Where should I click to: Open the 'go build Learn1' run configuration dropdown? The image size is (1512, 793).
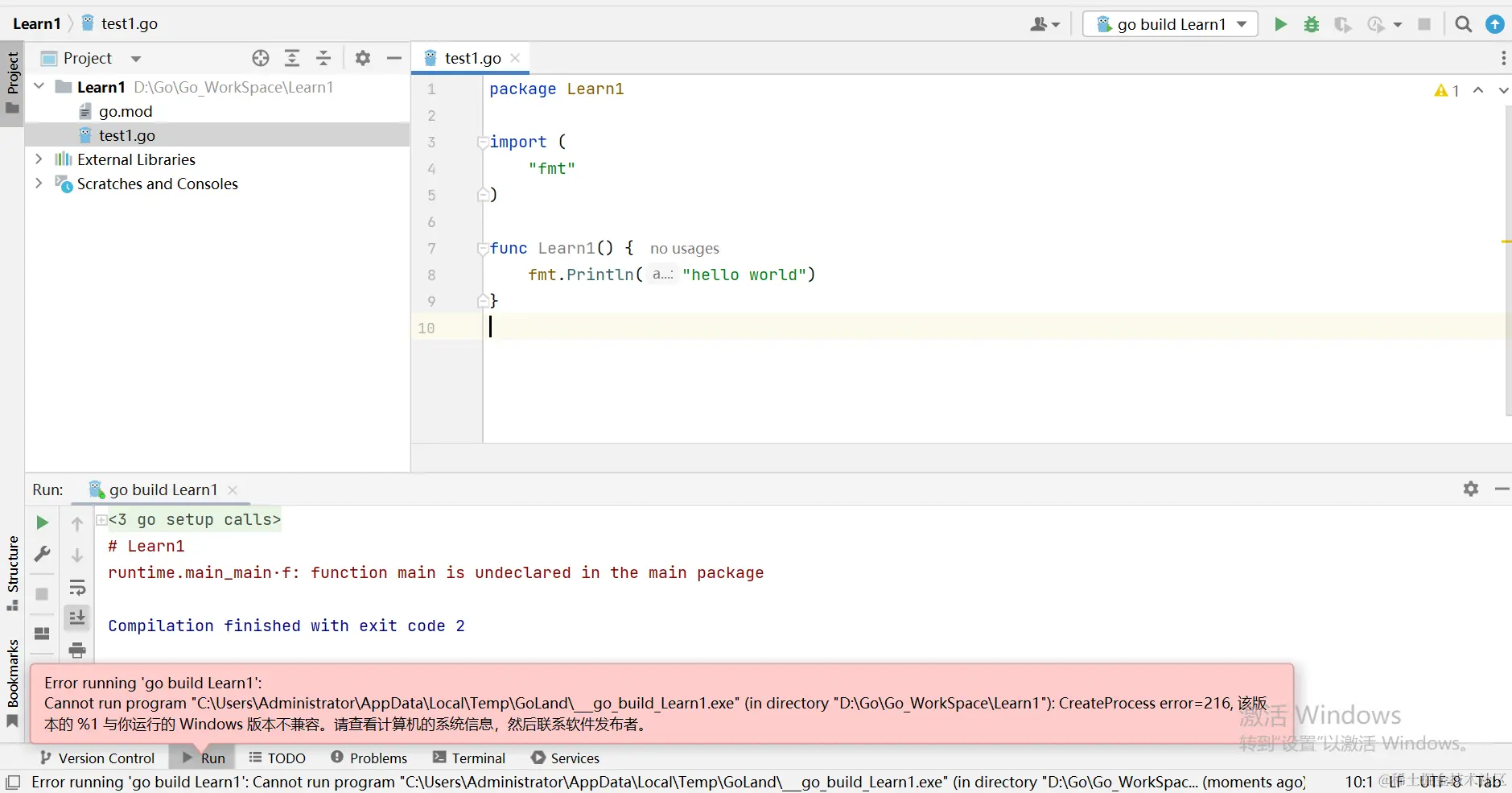click(1171, 24)
